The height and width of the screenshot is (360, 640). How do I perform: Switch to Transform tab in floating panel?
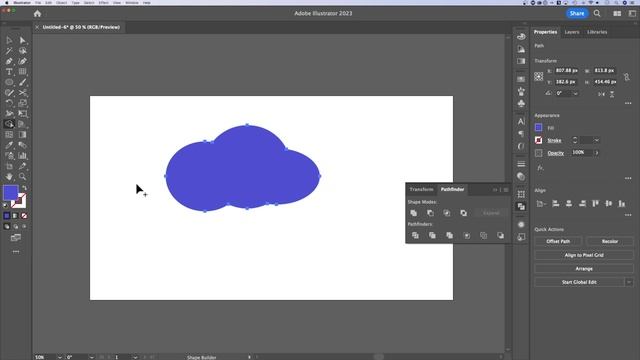[x=421, y=189]
